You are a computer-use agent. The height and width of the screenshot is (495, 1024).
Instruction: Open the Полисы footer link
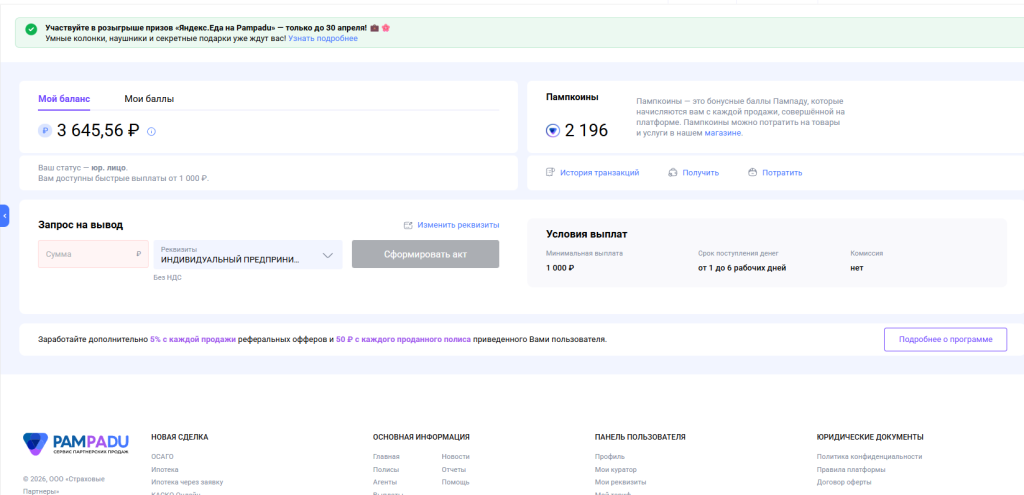pos(386,470)
